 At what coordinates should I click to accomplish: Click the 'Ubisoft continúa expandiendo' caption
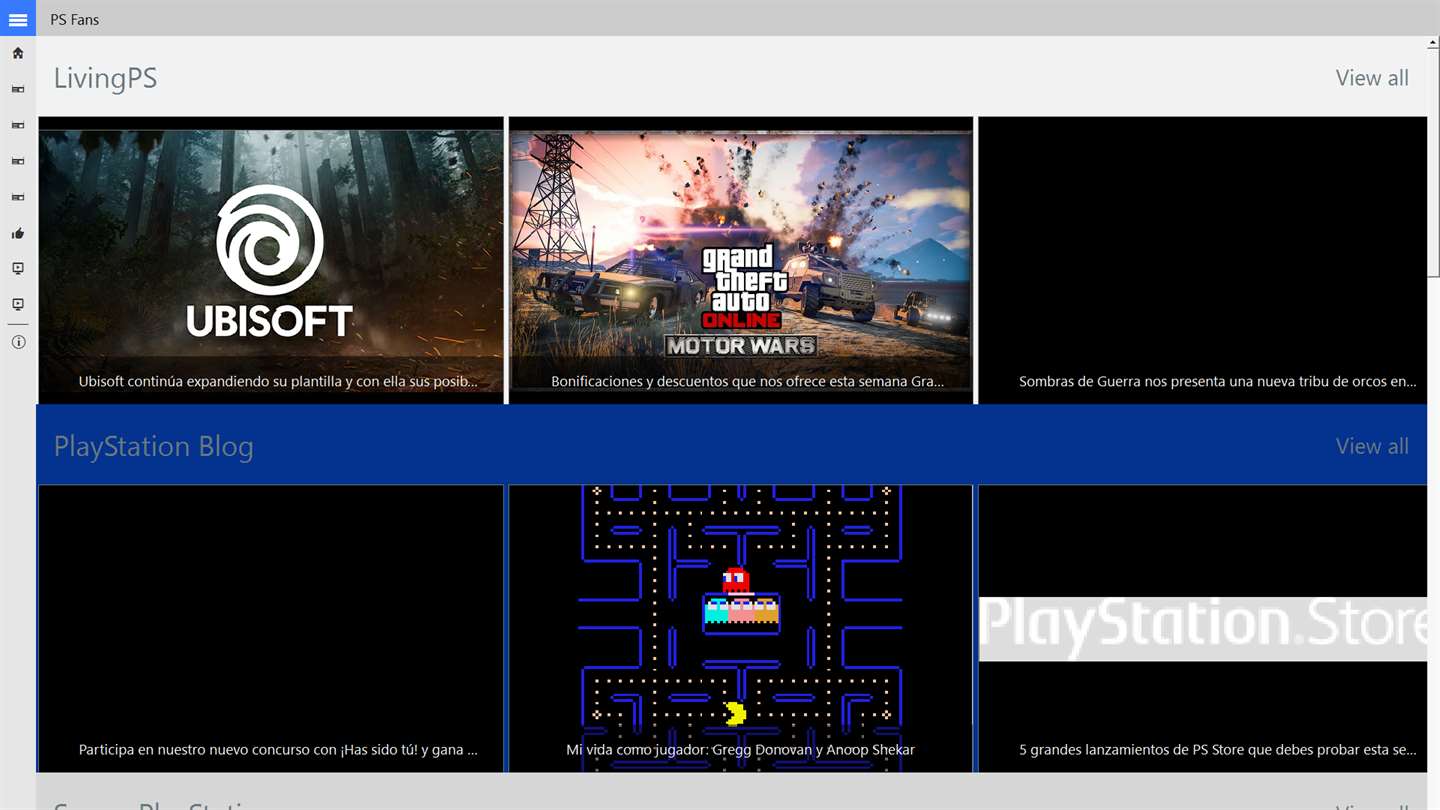coord(278,381)
